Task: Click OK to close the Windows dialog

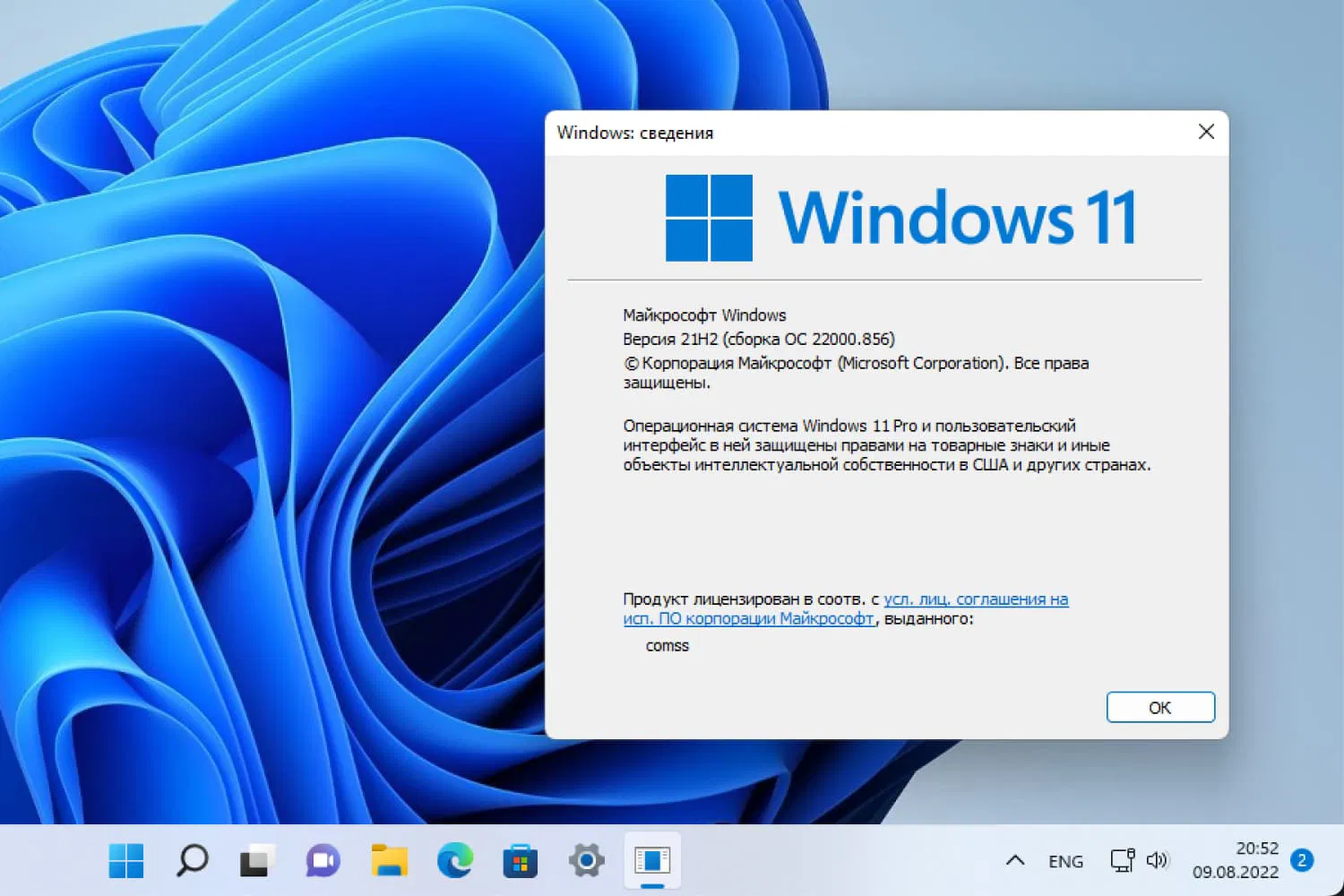Action: click(1160, 707)
